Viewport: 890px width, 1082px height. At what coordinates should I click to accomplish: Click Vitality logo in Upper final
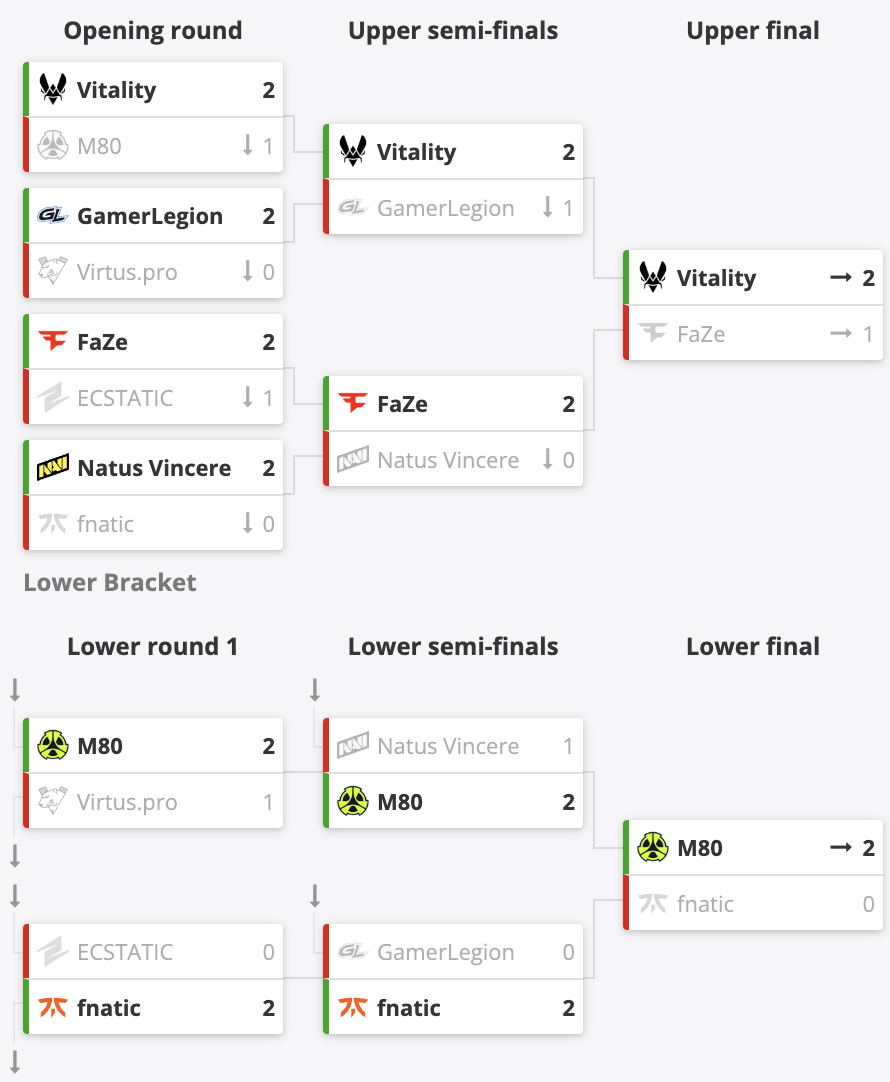[x=653, y=277]
